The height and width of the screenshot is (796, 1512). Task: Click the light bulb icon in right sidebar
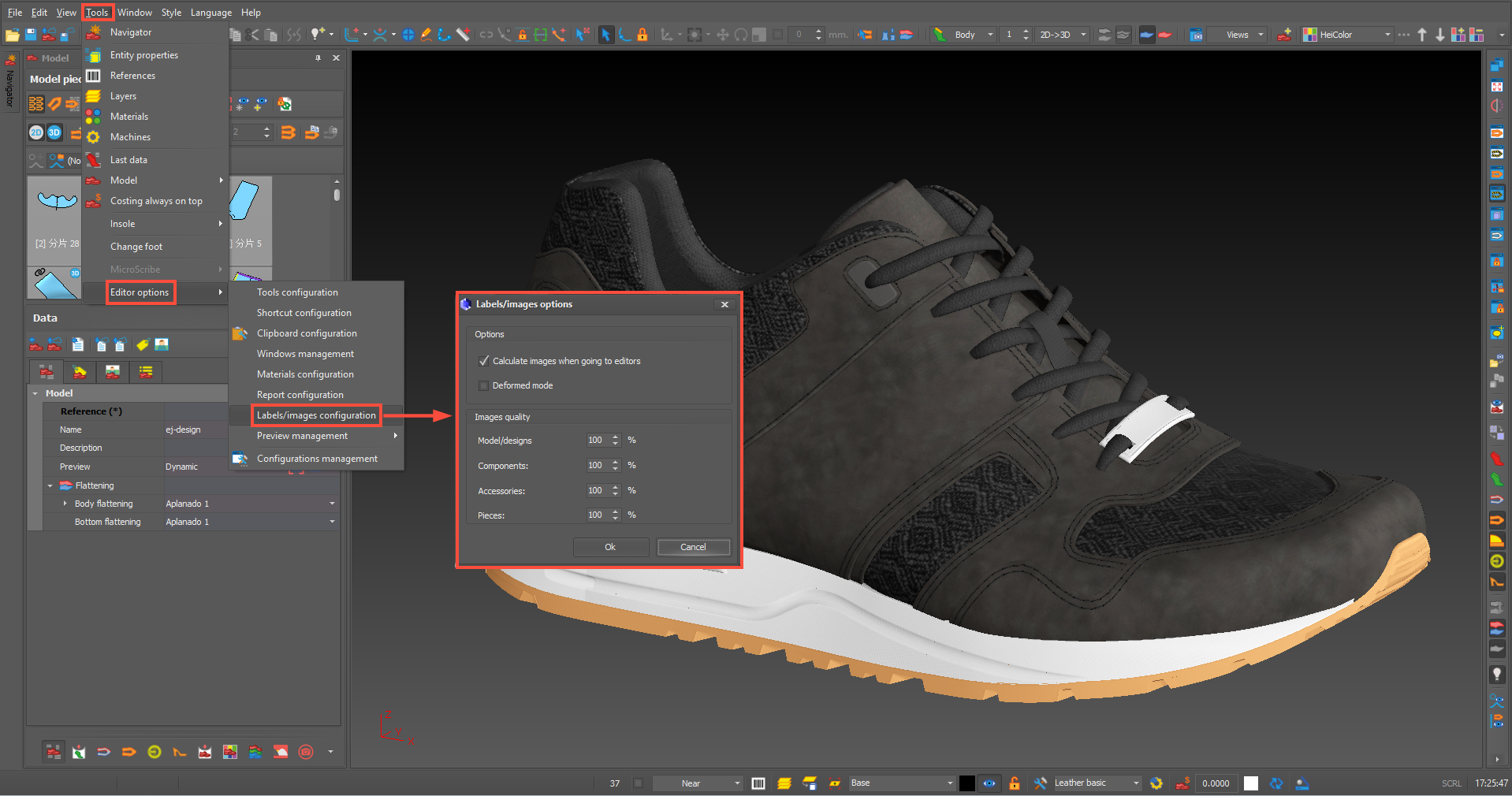(x=1496, y=675)
